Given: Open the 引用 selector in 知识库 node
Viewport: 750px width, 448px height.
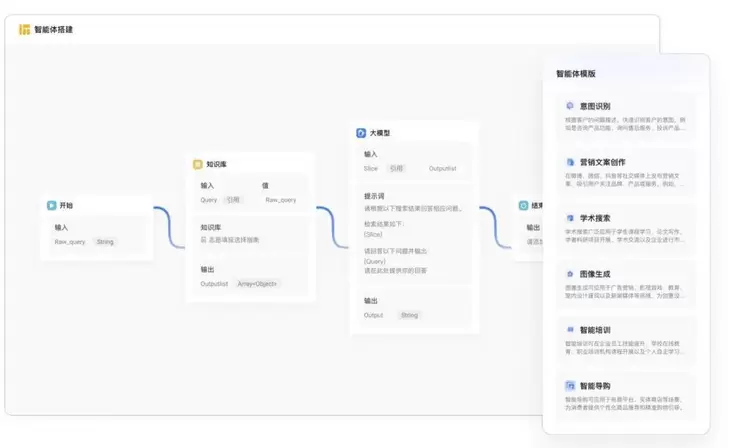Looking at the screenshot, I should click(233, 200).
